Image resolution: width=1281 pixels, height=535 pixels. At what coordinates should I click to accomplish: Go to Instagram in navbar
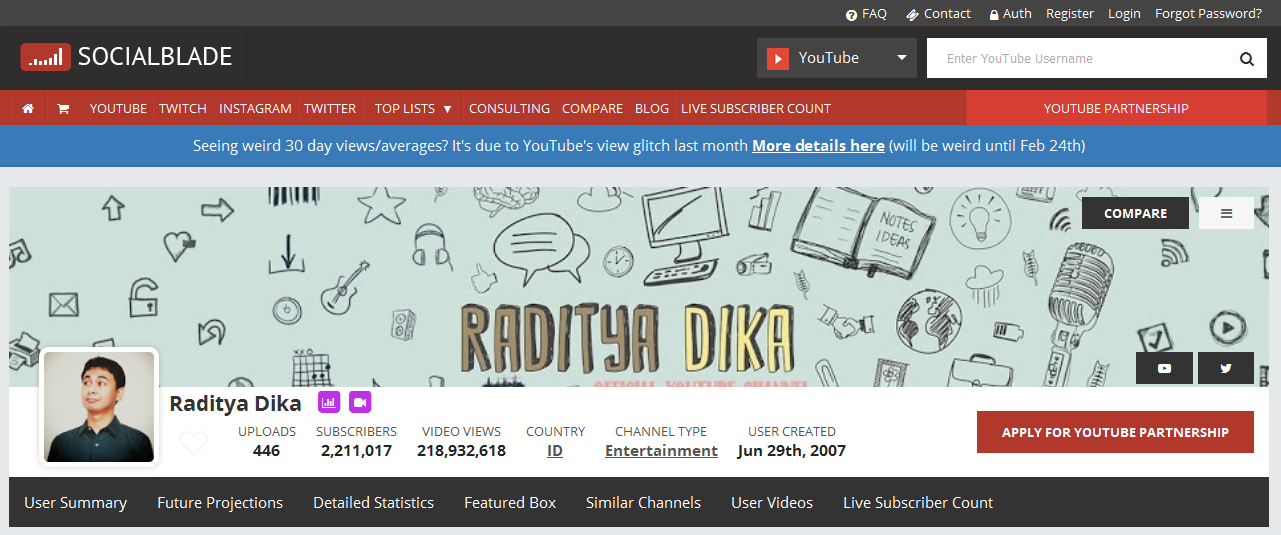click(255, 108)
